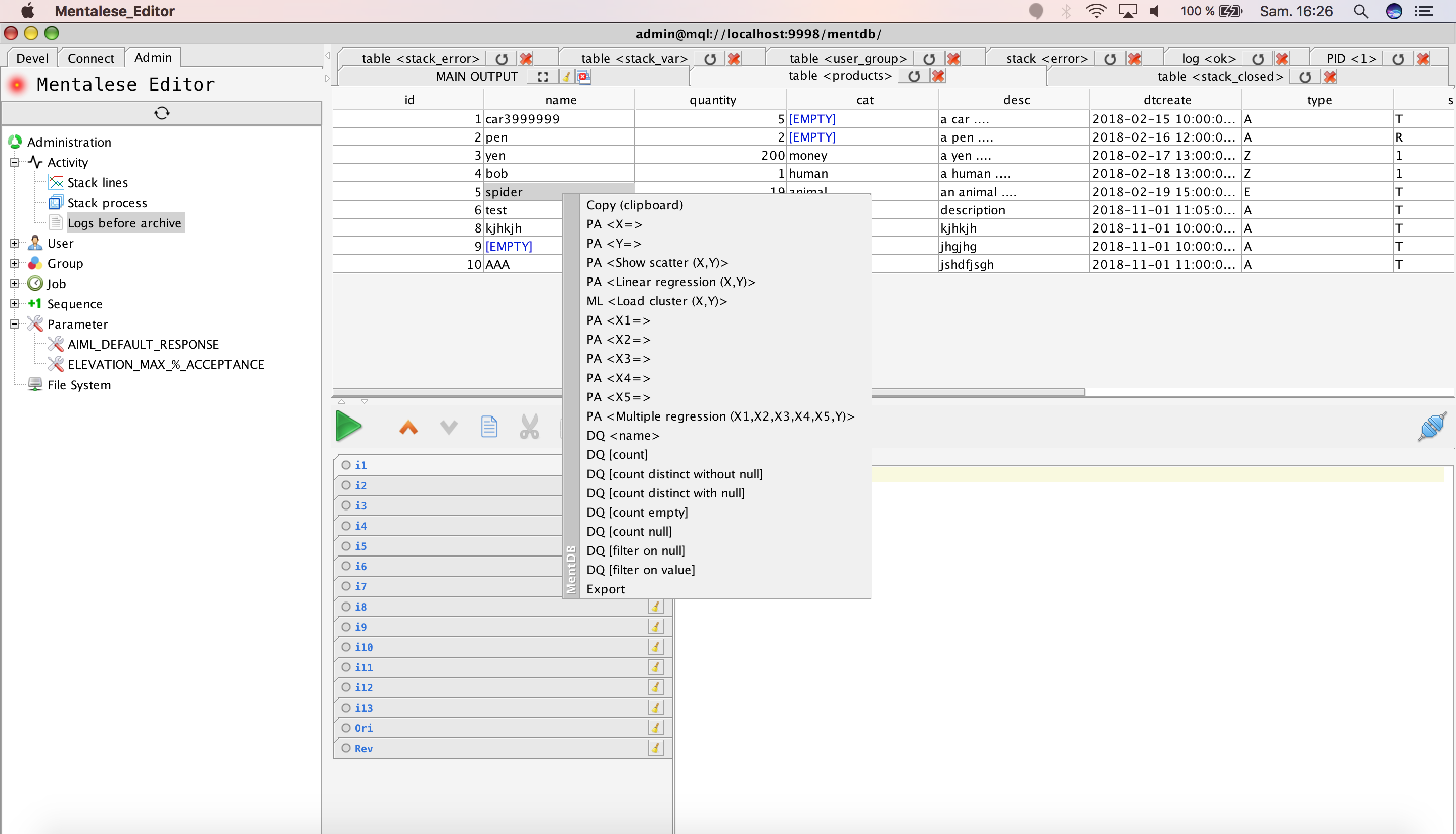This screenshot has height=834, width=1456.
Task: Click the blue document icon in toolbar
Action: click(x=488, y=427)
